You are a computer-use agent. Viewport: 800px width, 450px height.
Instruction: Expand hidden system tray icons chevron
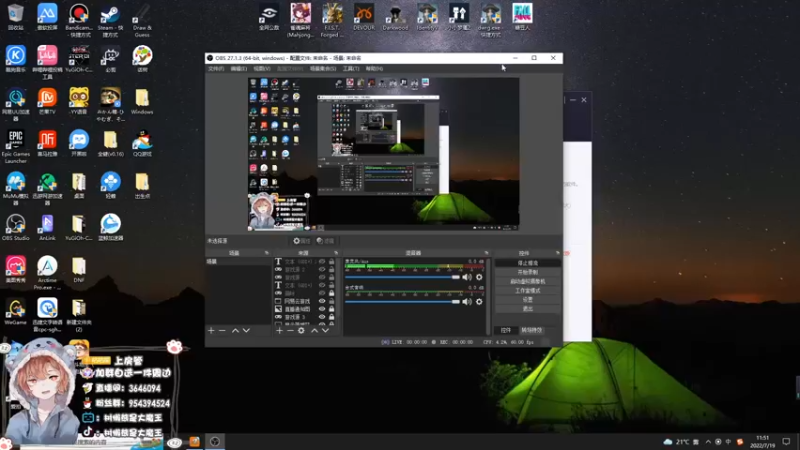(708, 442)
